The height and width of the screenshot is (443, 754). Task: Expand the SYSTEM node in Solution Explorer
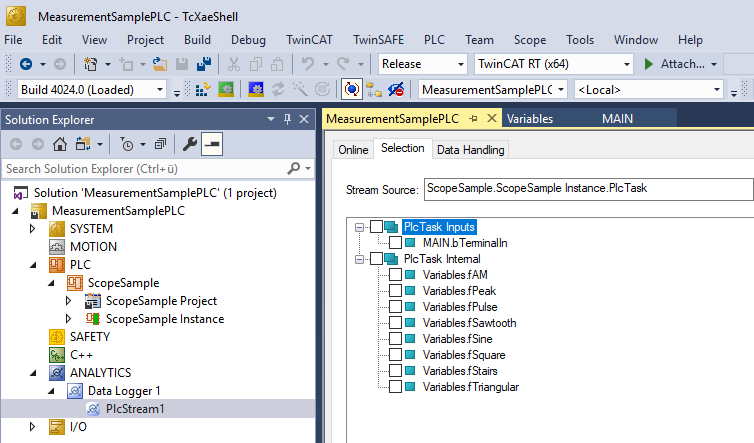33,228
